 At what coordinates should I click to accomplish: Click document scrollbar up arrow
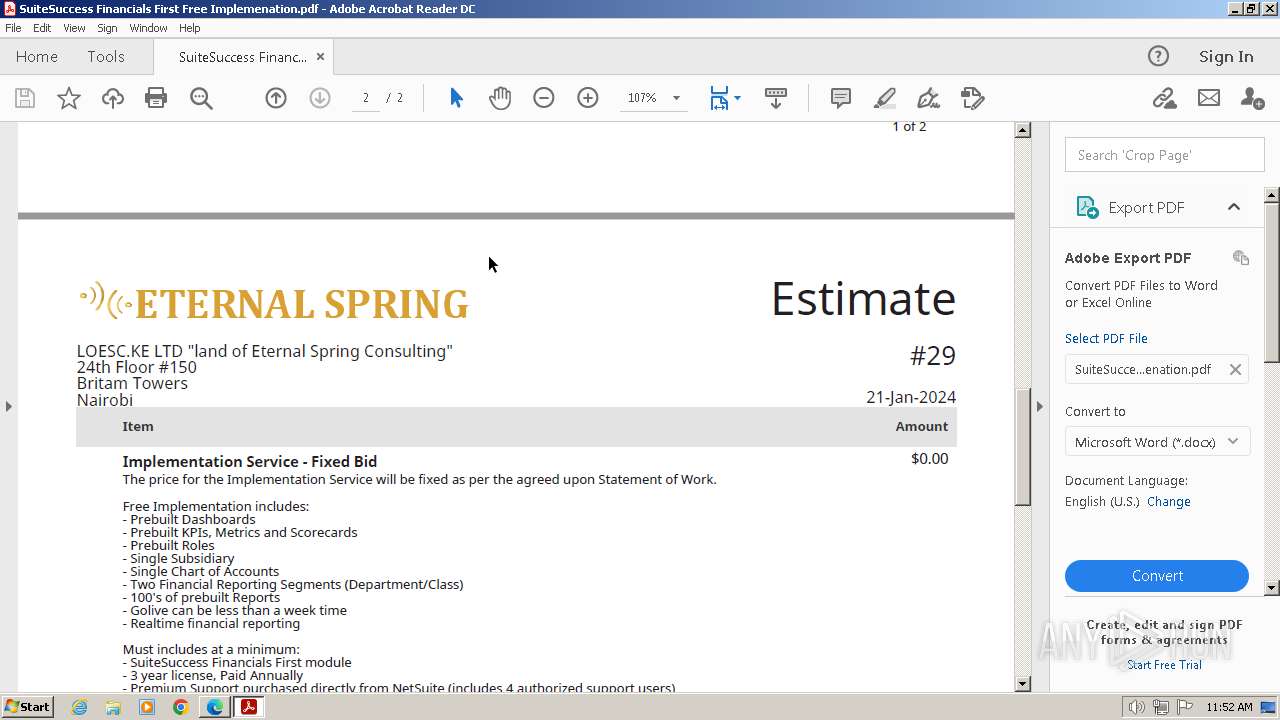click(x=1022, y=130)
